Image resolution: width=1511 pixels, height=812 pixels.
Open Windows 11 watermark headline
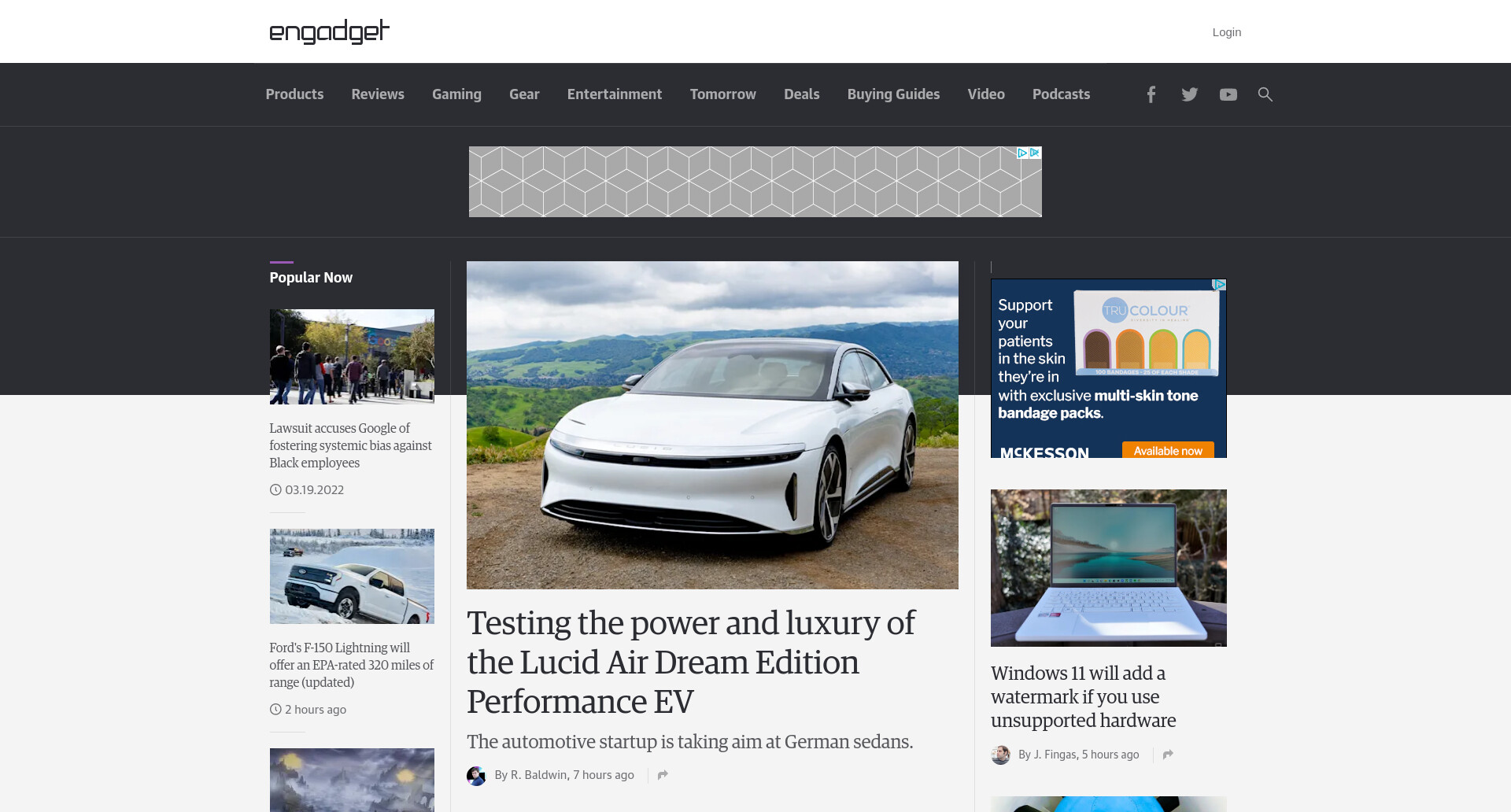(x=1083, y=696)
